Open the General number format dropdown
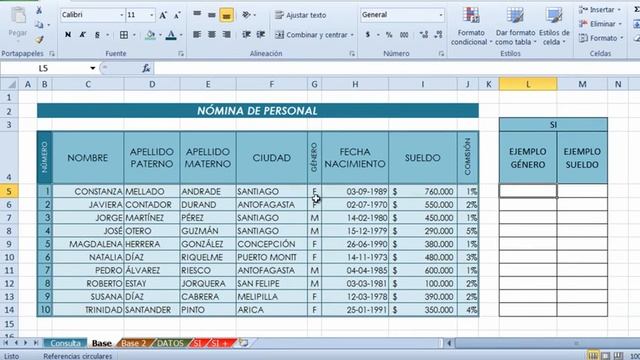This screenshot has width=640, height=360. click(441, 15)
